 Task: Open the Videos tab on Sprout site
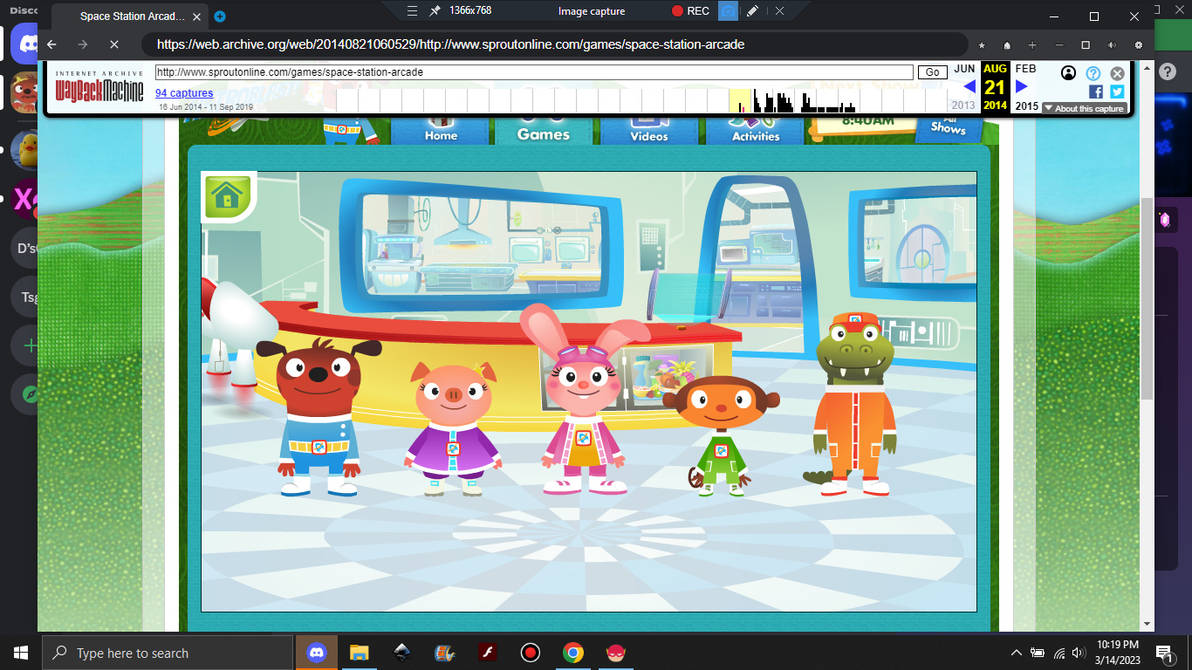[648, 131]
